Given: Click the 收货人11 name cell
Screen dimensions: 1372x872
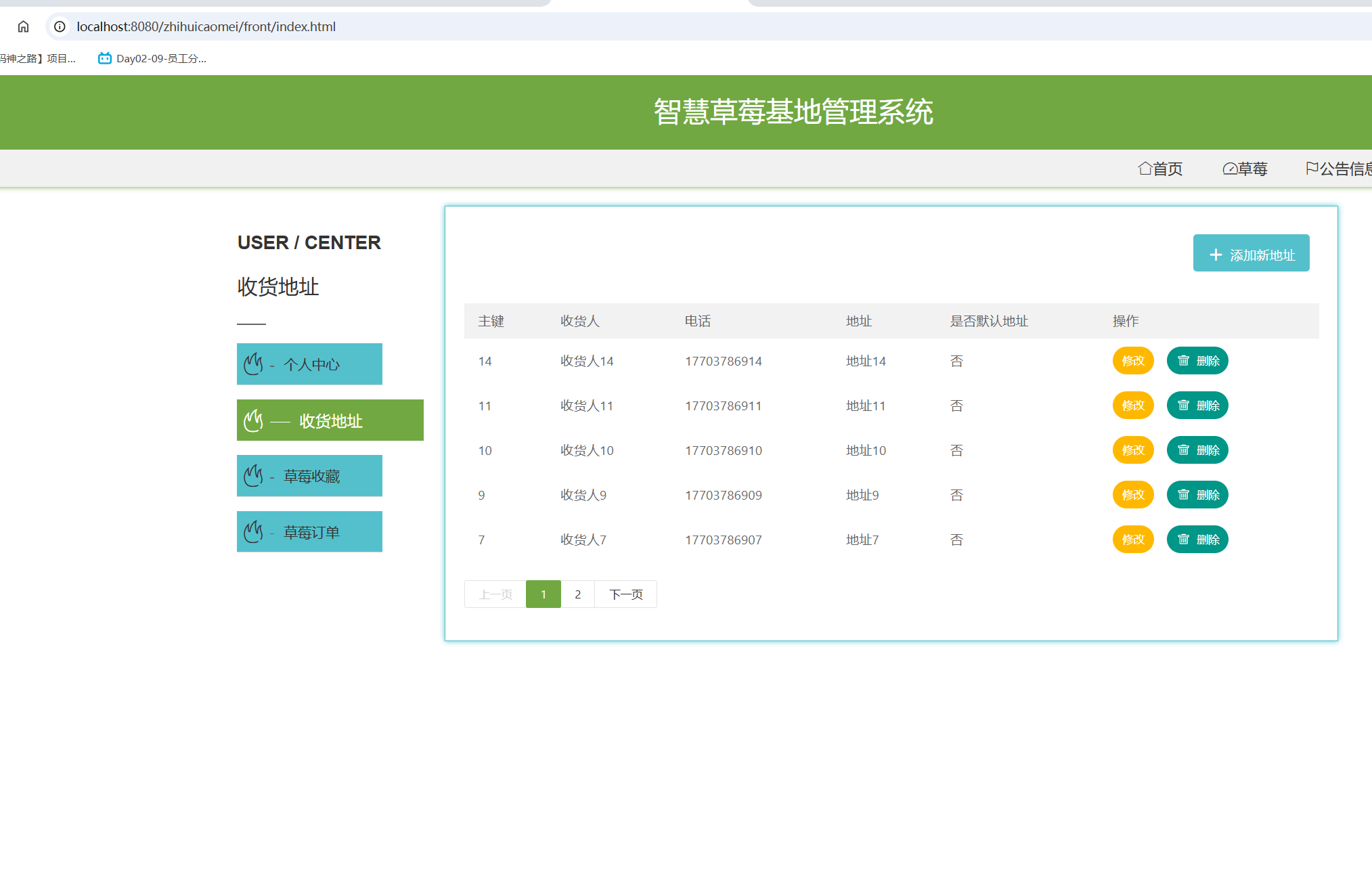Looking at the screenshot, I should point(587,406).
